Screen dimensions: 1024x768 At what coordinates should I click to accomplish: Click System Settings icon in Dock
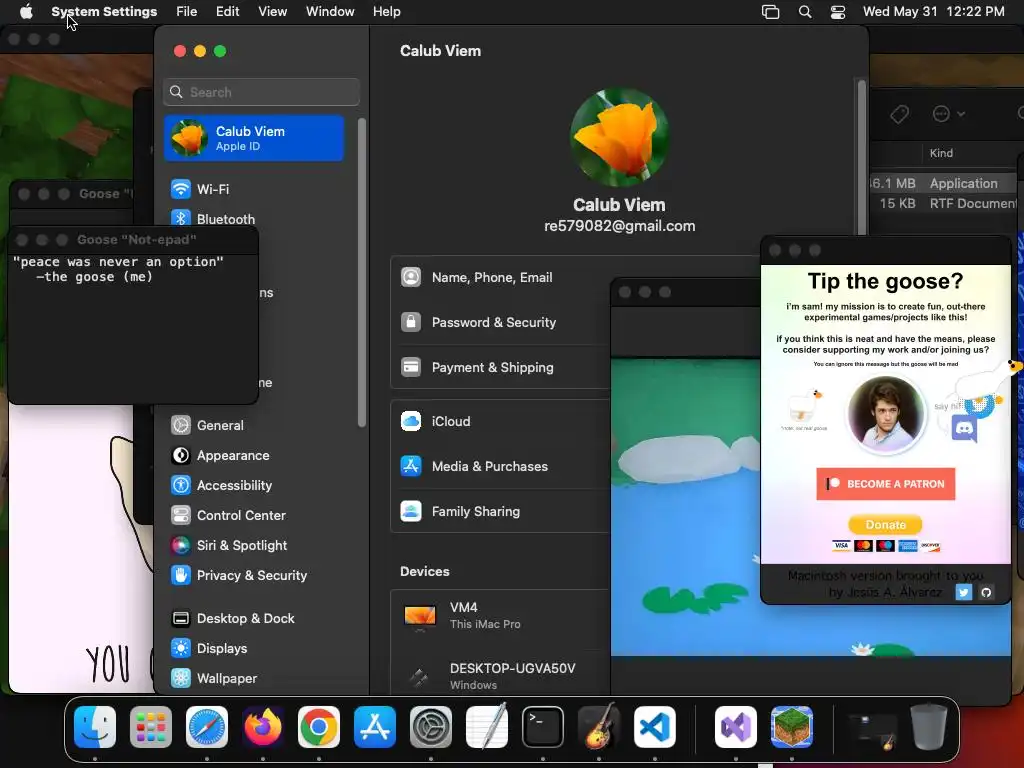[431, 727]
